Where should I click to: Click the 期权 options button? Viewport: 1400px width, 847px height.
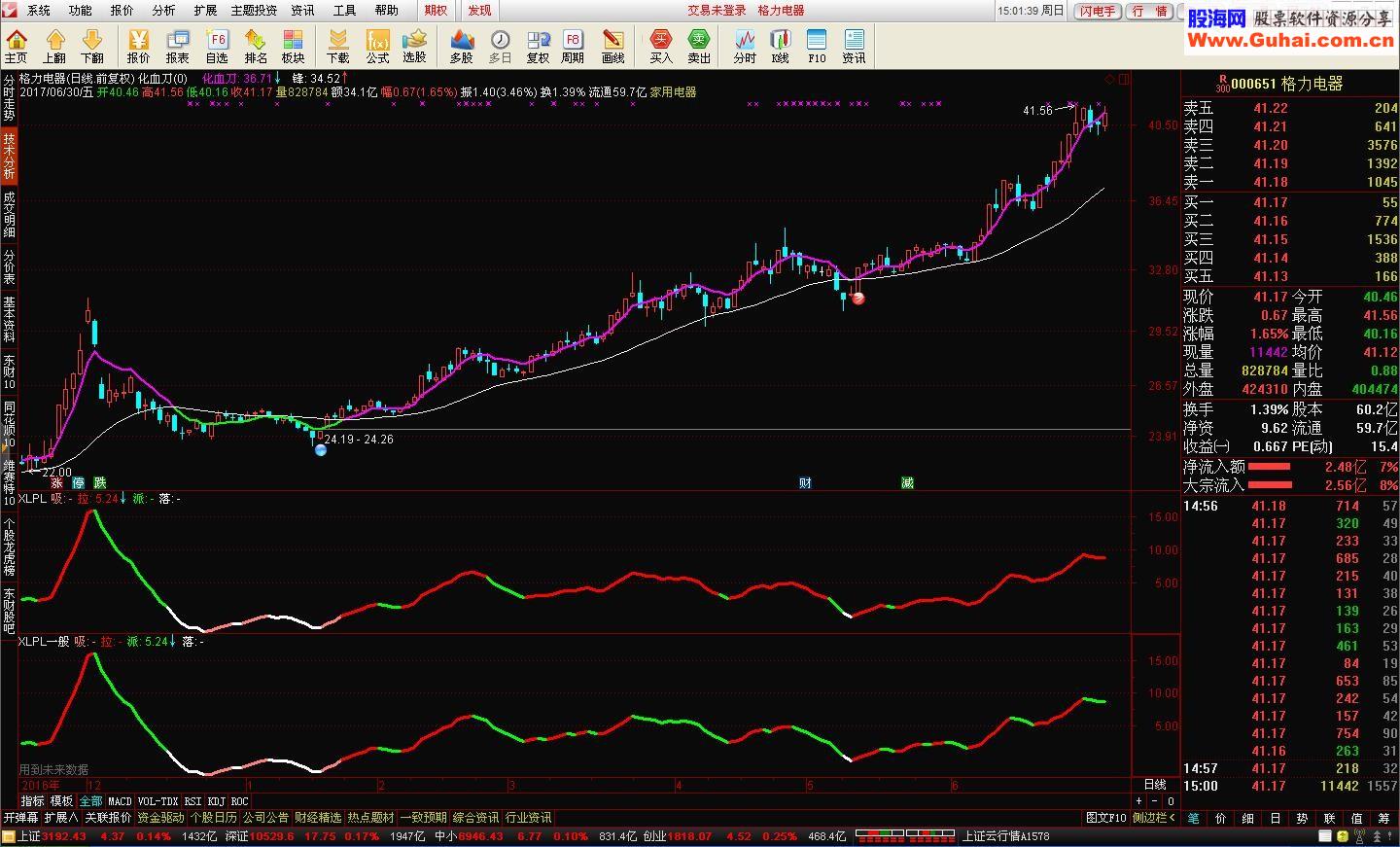coord(437,10)
